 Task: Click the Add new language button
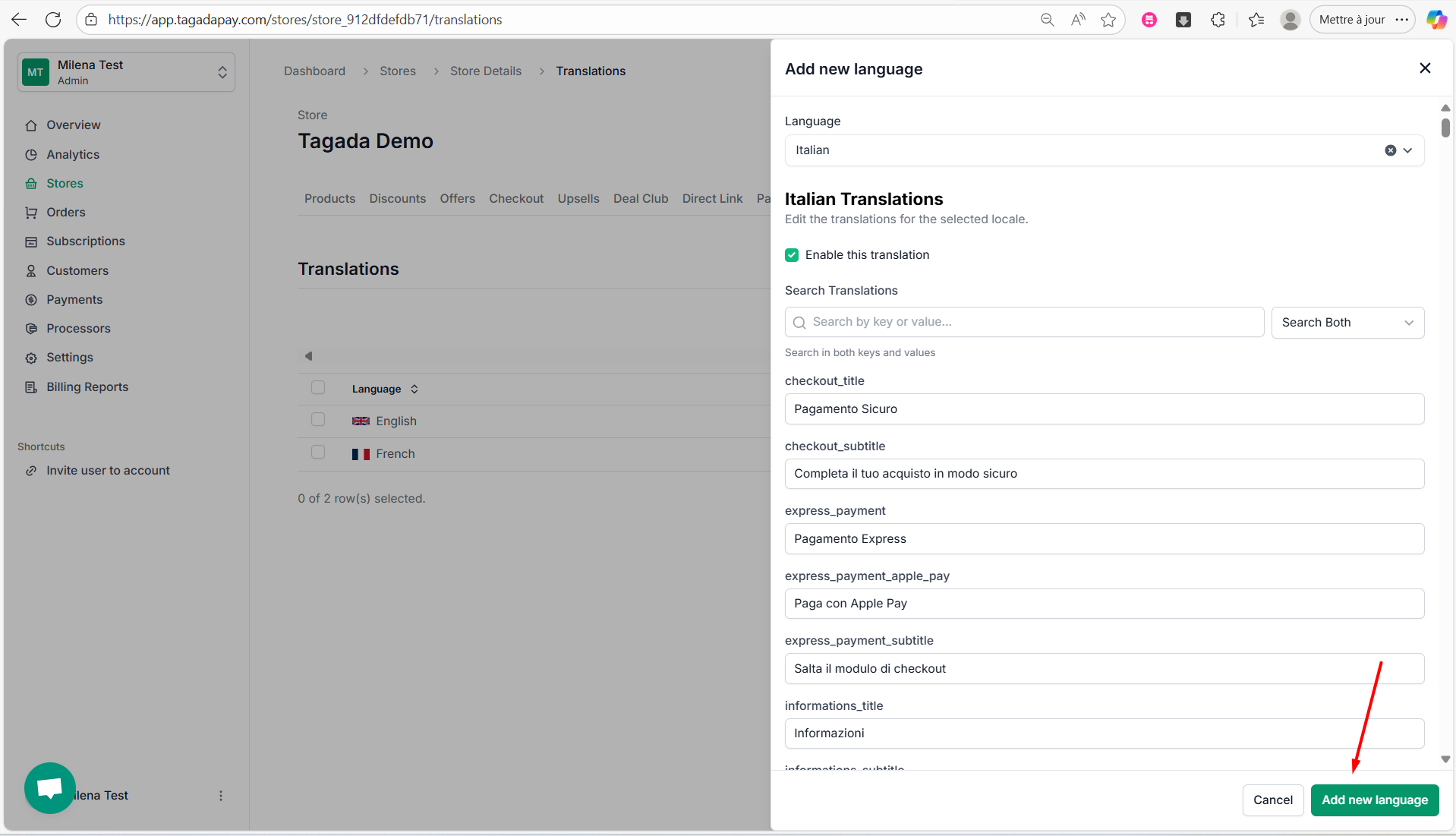pyautogui.click(x=1375, y=800)
